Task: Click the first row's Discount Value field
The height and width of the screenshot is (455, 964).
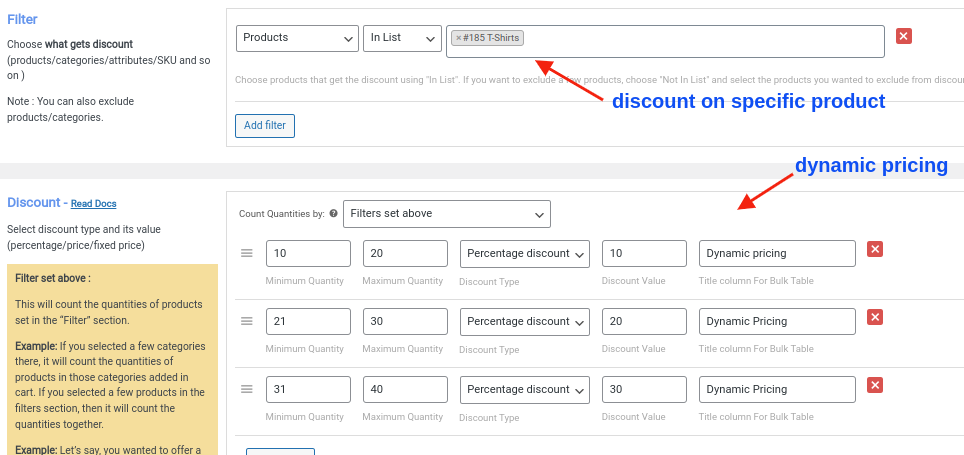Action: (x=644, y=253)
